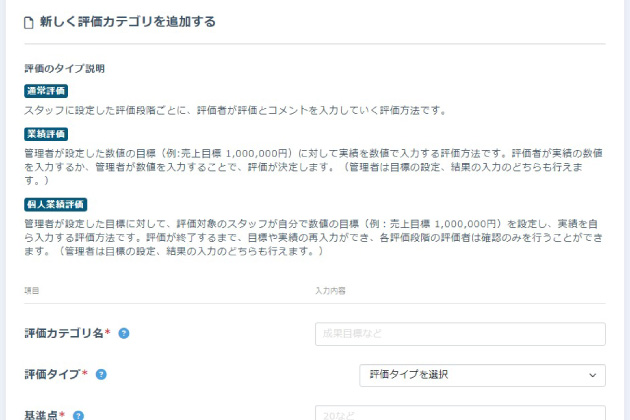The width and height of the screenshot is (630, 420).
Task: Click the 項目 column header
Action: [32, 291]
